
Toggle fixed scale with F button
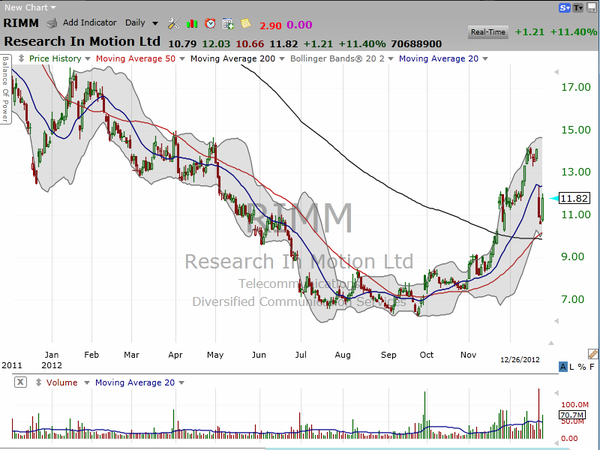point(592,367)
